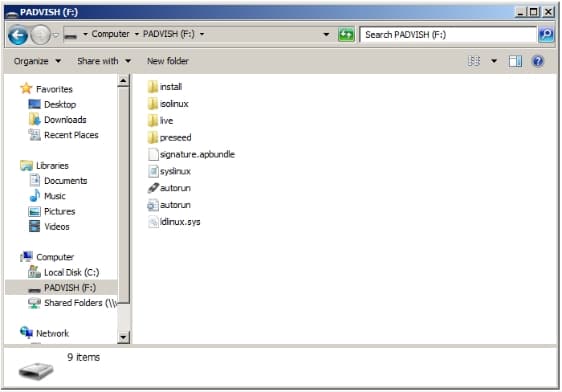Screen dimensions: 562x392
Task: Click the title bar drive icon
Action: (x=12, y=13)
